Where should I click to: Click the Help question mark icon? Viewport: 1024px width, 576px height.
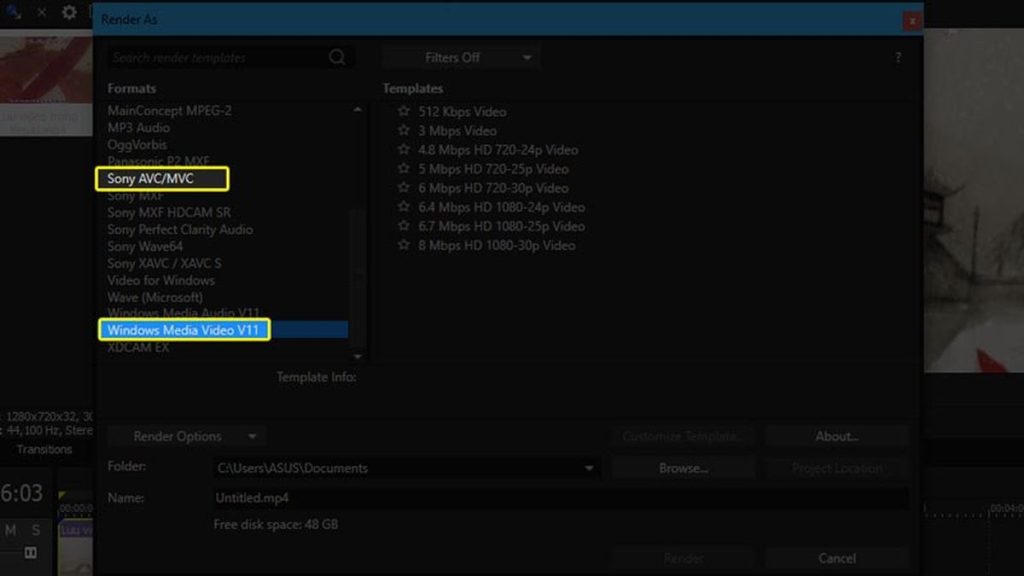point(897,57)
